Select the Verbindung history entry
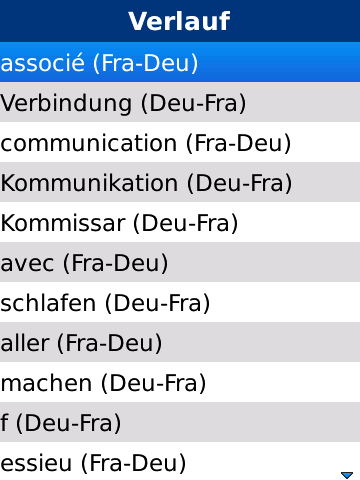Screen dimensions: 360x480 point(180,102)
